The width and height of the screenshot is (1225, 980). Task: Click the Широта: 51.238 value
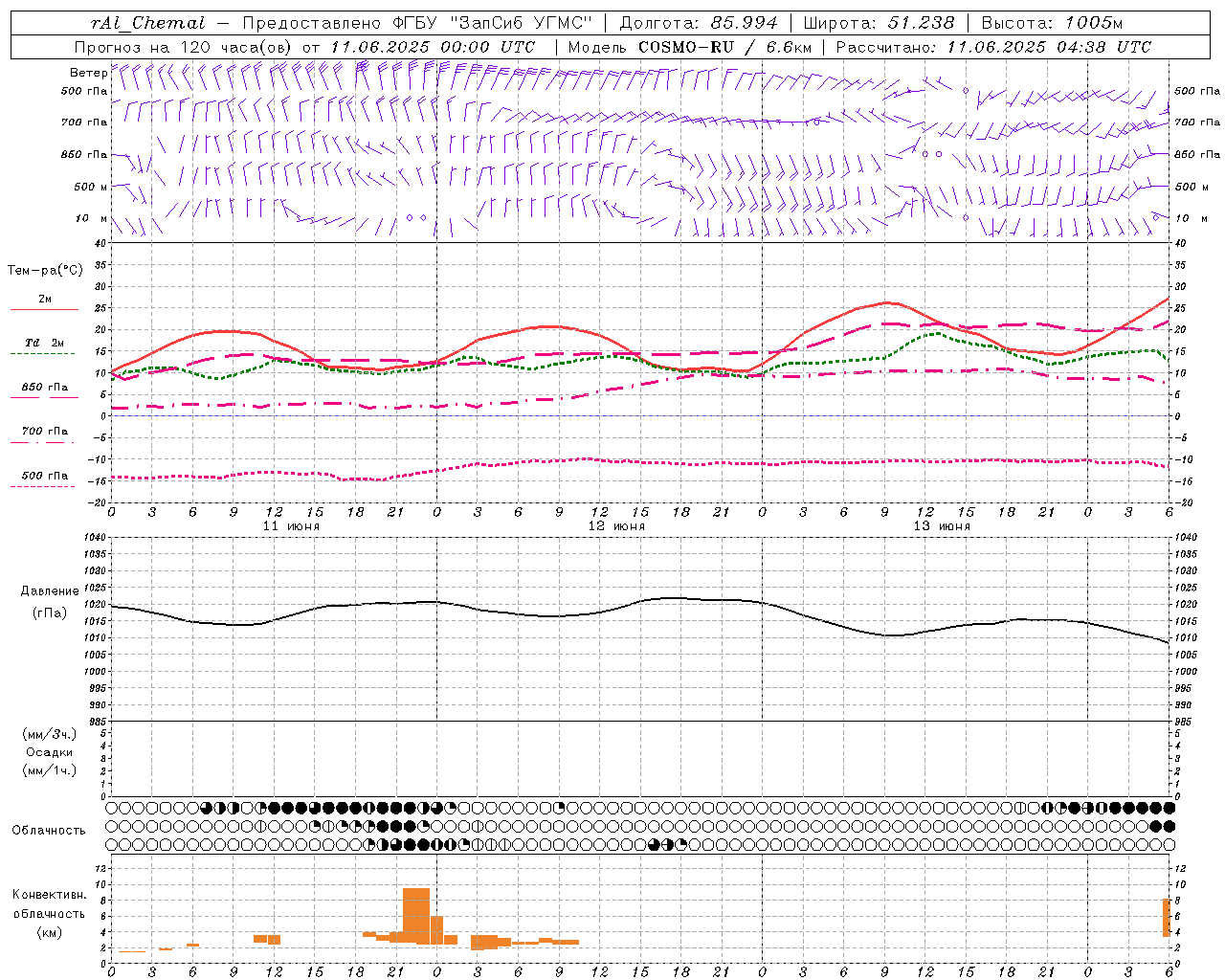[879, 23]
